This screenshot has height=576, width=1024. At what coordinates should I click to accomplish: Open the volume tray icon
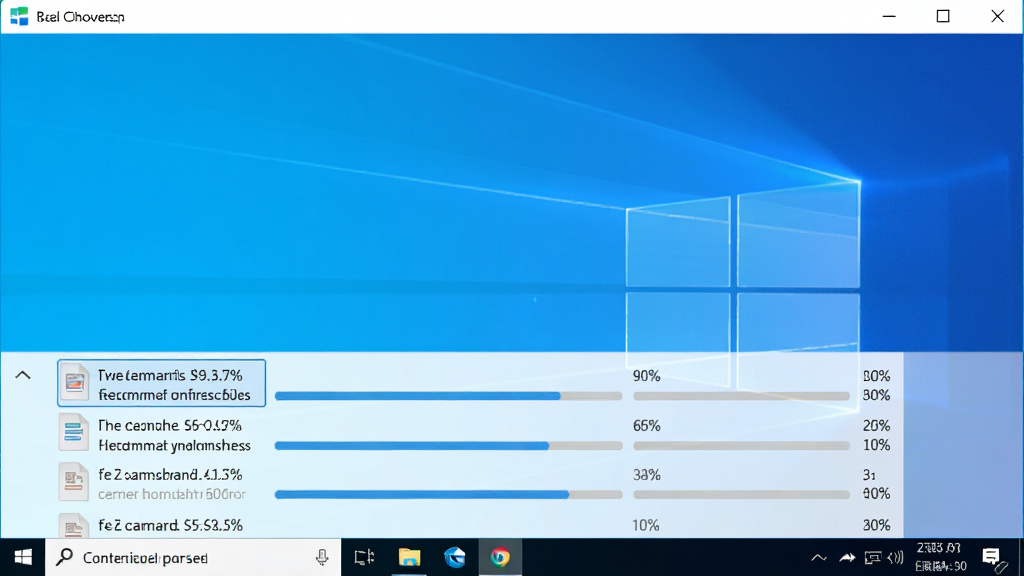[x=896, y=558]
